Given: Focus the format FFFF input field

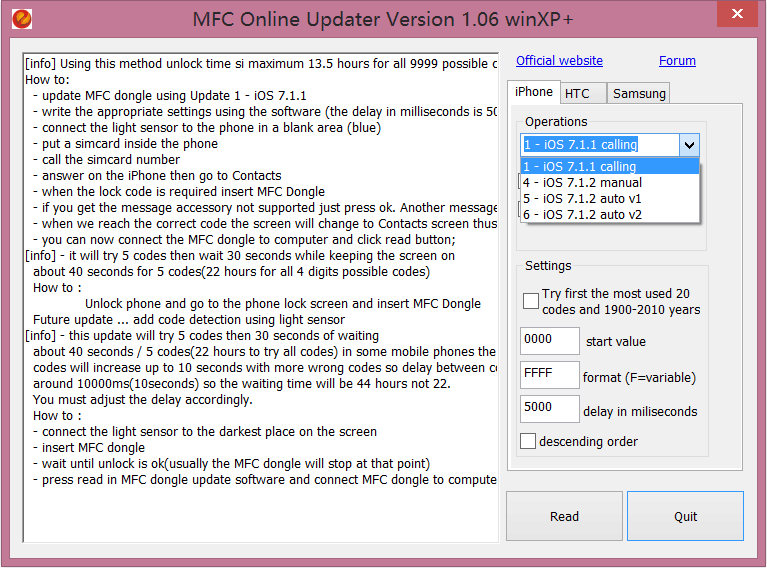Looking at the screenshot, I should [549, 376].
